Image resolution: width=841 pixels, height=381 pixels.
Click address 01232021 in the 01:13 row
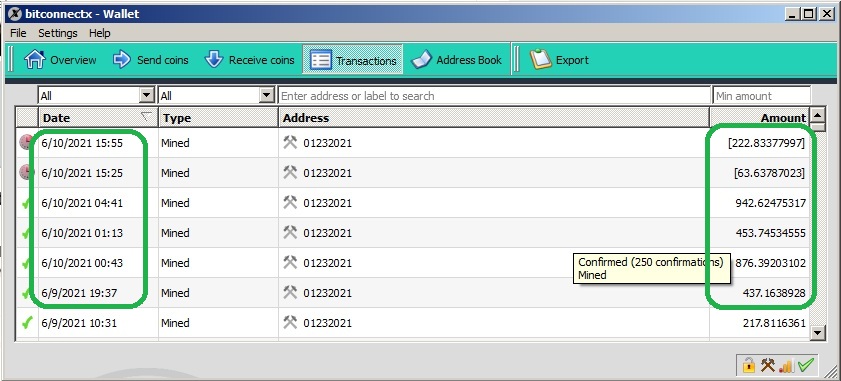(x=327, y=233)
